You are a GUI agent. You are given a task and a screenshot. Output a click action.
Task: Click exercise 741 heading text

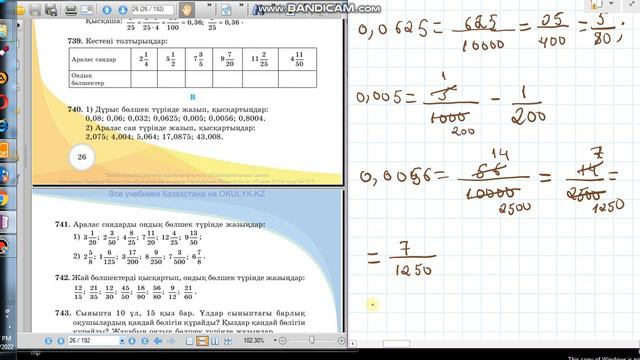point(160,224)
